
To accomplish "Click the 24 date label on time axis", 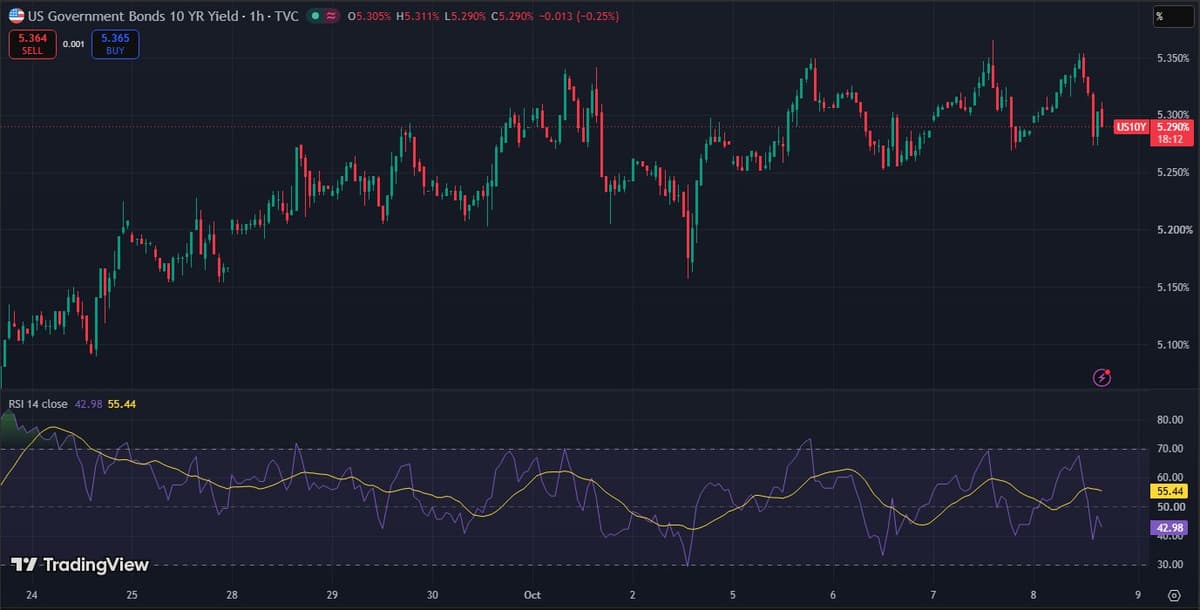I will [32, 594].
